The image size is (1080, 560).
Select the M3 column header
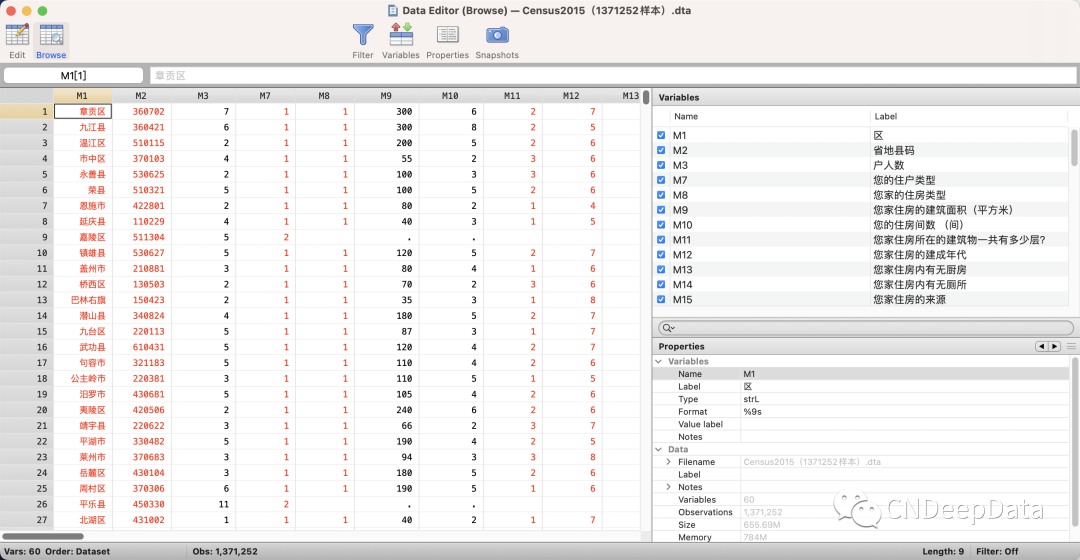tap(203, 96)
